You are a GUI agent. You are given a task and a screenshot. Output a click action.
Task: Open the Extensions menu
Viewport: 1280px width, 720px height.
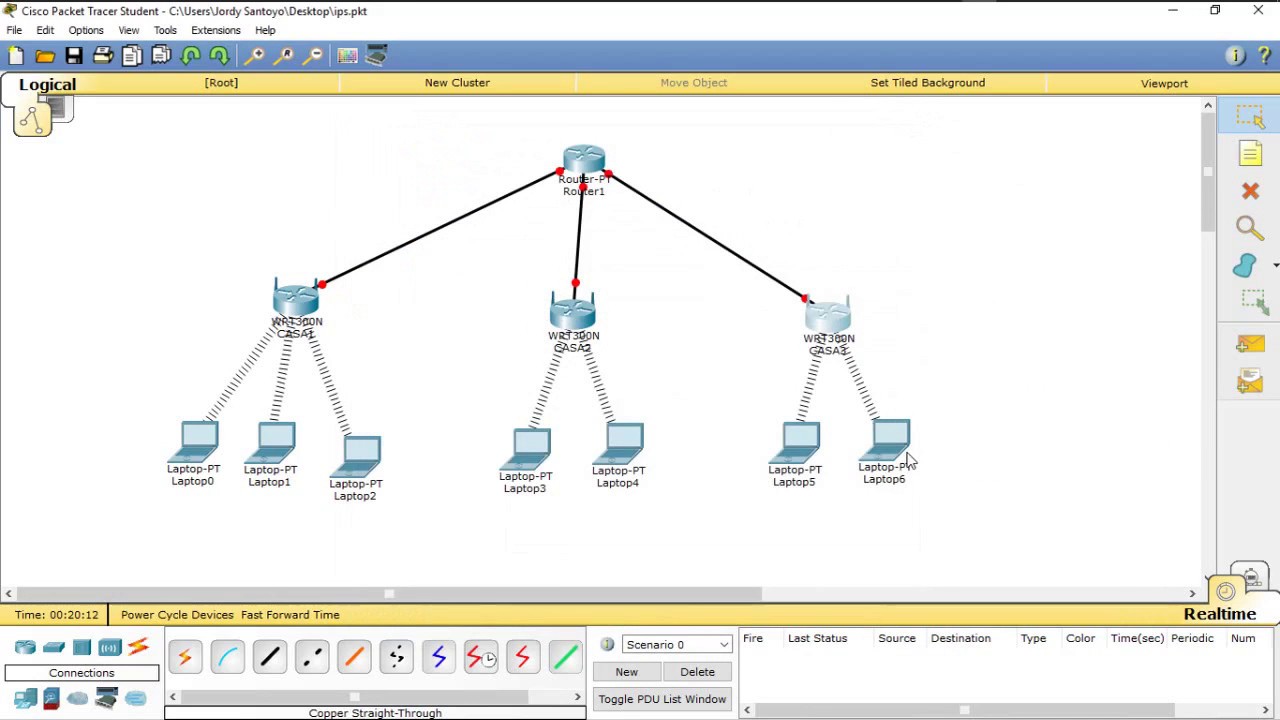(x=216, y=30)
